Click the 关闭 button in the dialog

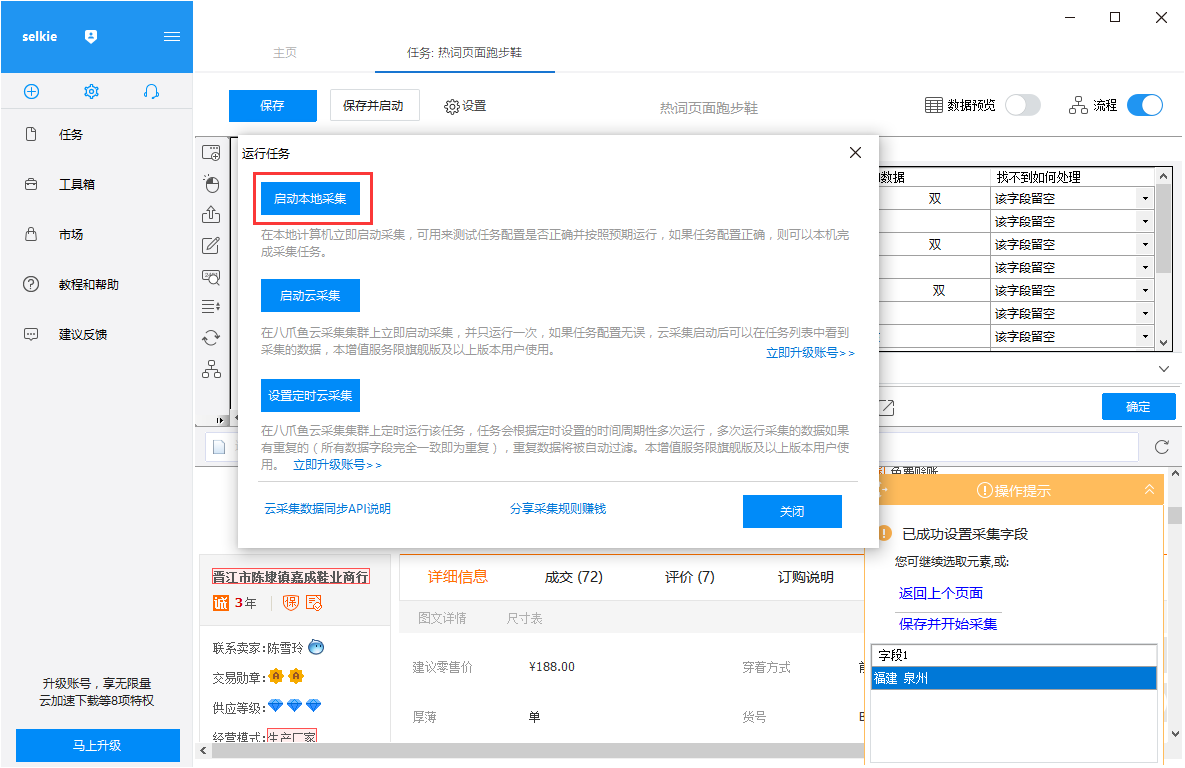(x=792, y=512)
